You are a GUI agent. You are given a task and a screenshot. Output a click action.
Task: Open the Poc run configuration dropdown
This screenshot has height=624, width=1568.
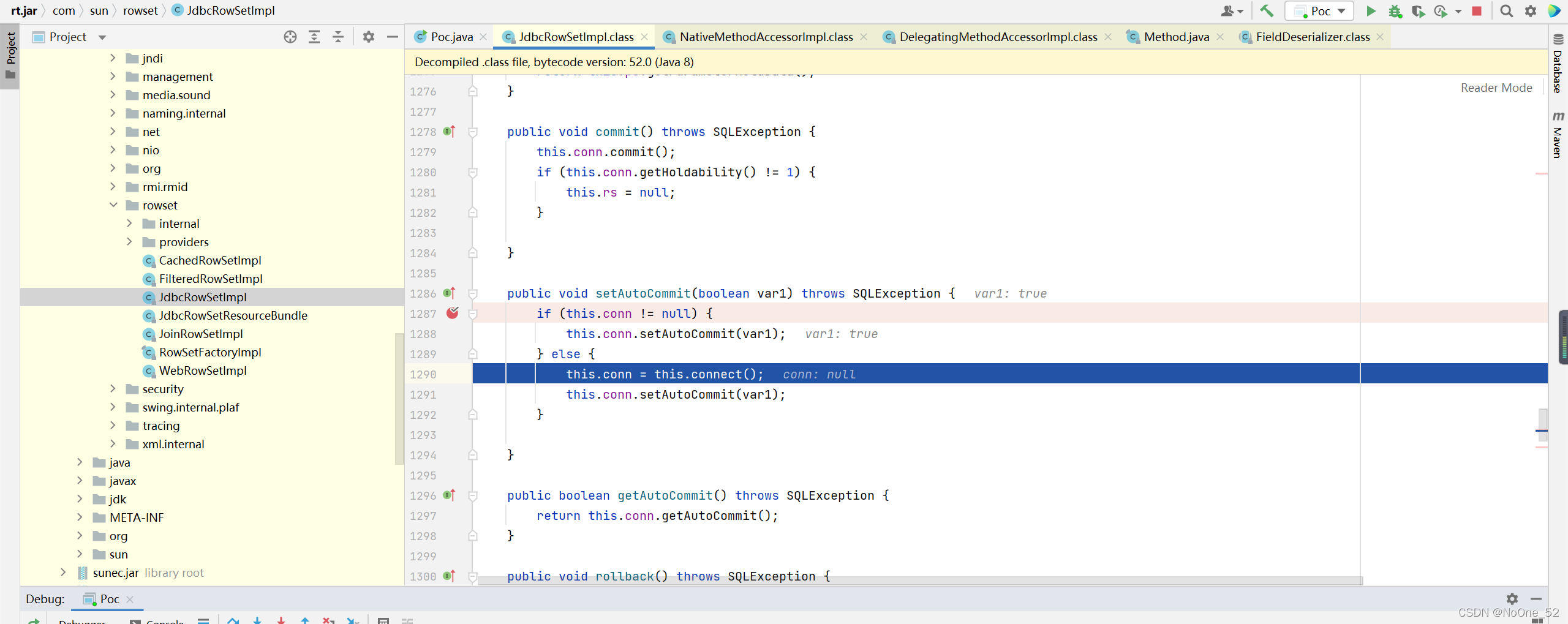pyautogui.click(x=1319, y=11)
